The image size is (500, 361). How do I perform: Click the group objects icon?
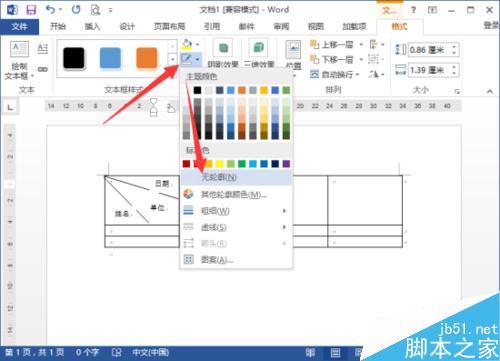(x=373, y=59)
